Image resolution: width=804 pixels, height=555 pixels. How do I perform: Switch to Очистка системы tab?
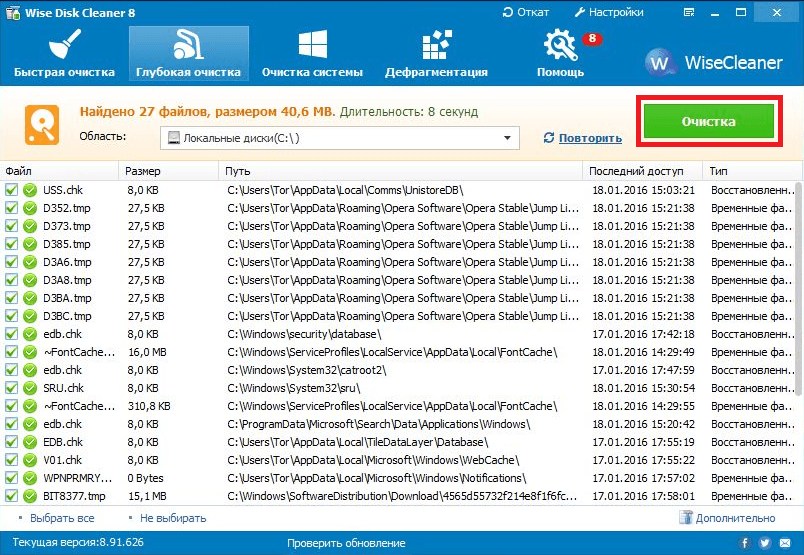pos(312,54)
